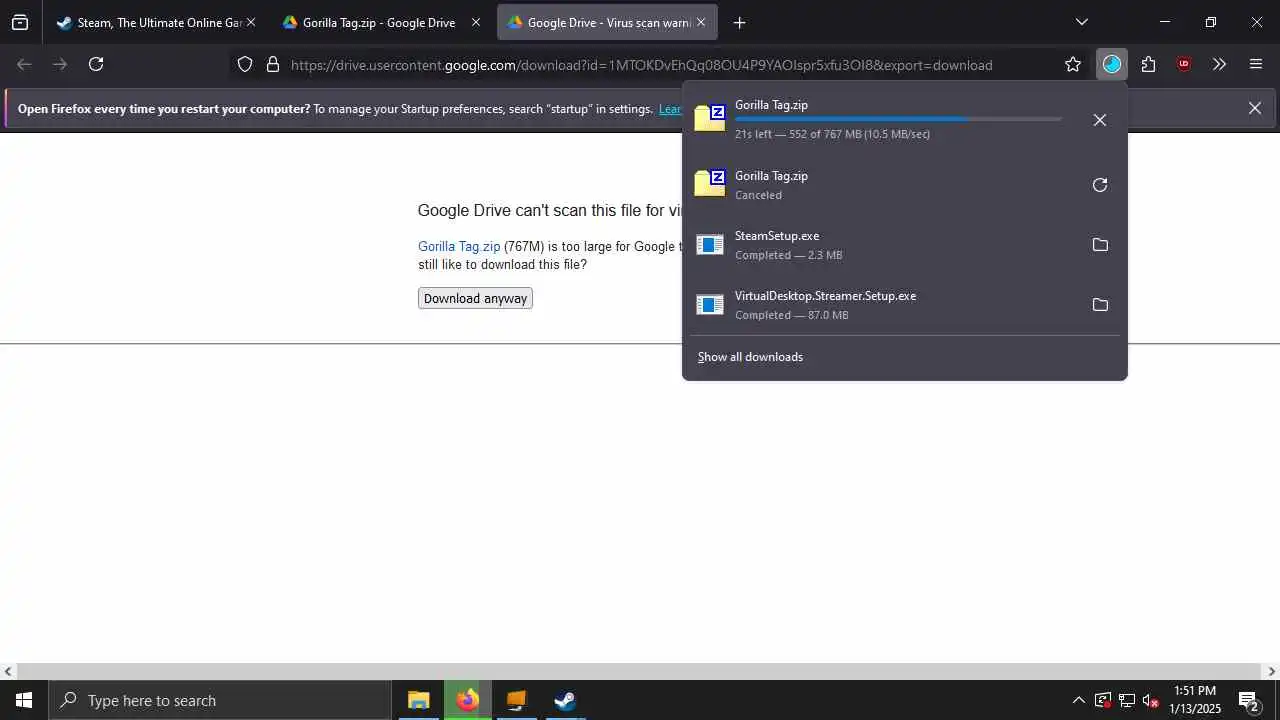
Task: Cancel the active Gorilla Tag.zip download
Action: (x=1100, y=120)
